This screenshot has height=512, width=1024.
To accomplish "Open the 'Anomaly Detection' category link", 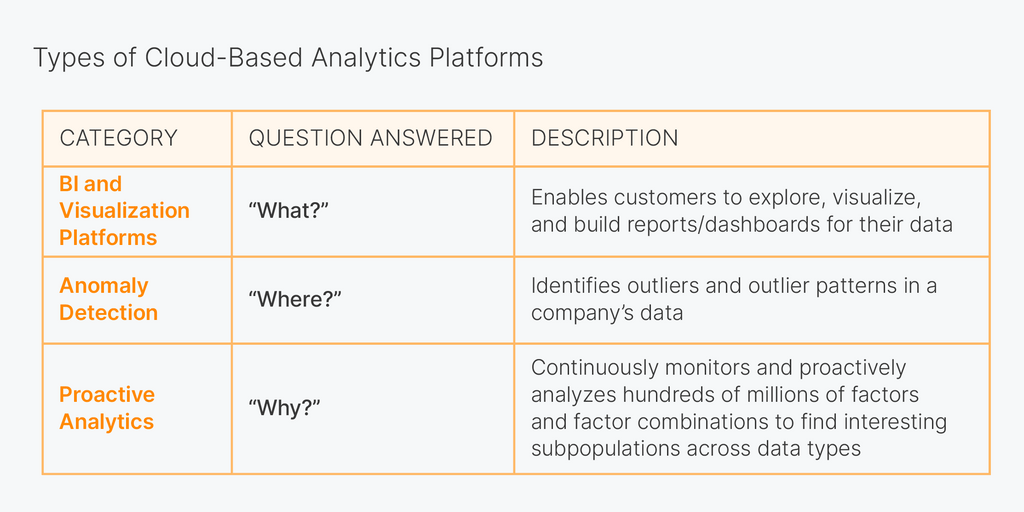I will coord(108,299).
